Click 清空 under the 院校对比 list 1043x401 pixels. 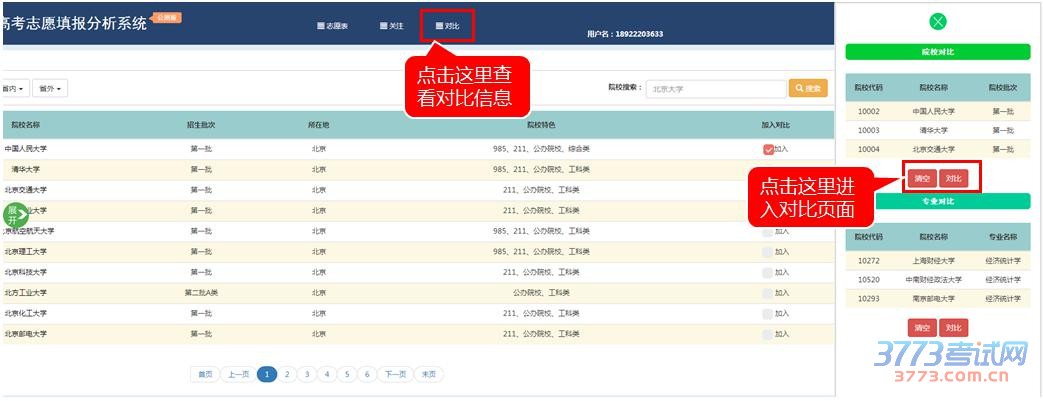click(921, 178)
